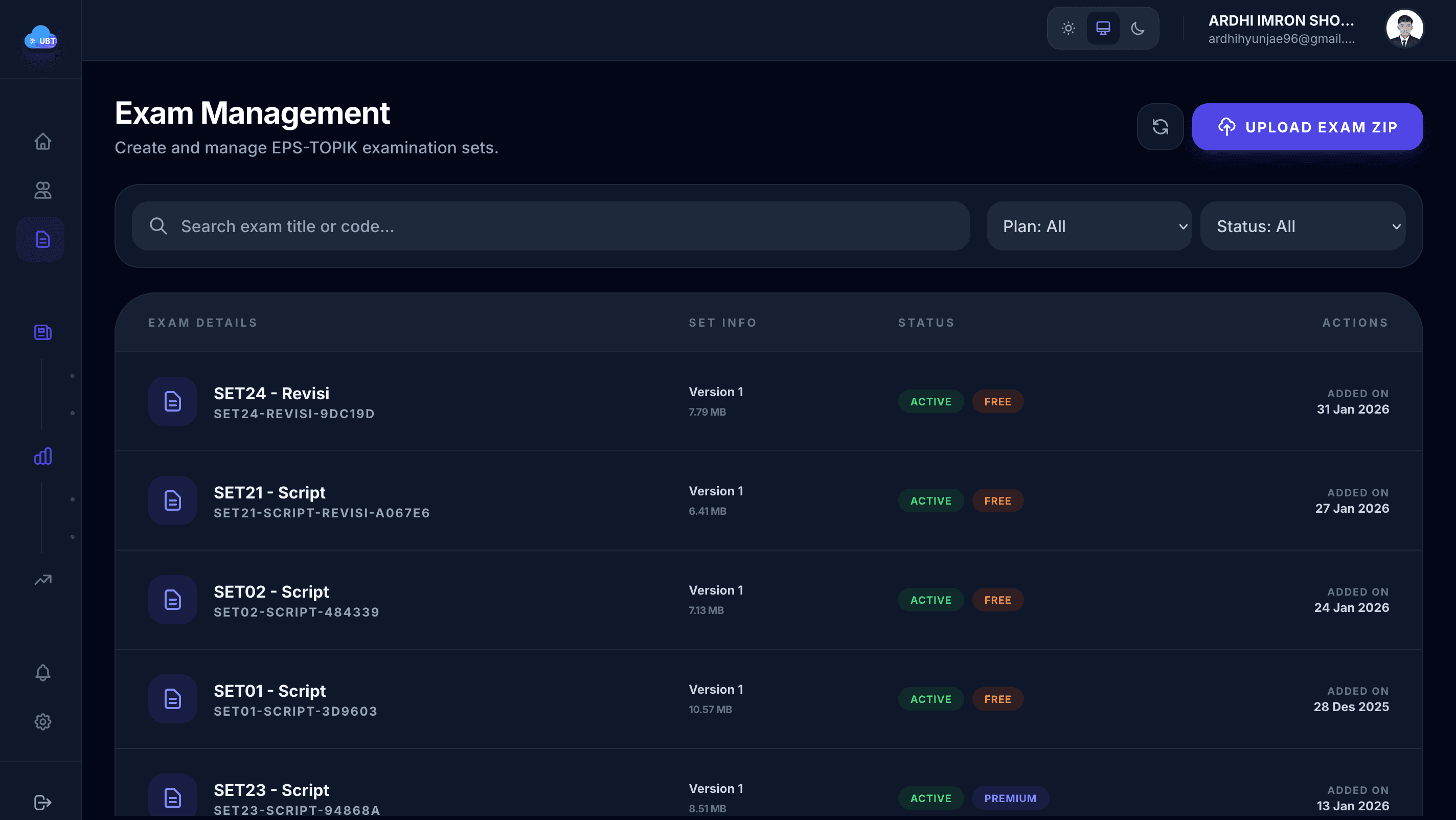Click the logout icon in sidebar
This screenshot has height=820, width=1456.
pos(42,803)
